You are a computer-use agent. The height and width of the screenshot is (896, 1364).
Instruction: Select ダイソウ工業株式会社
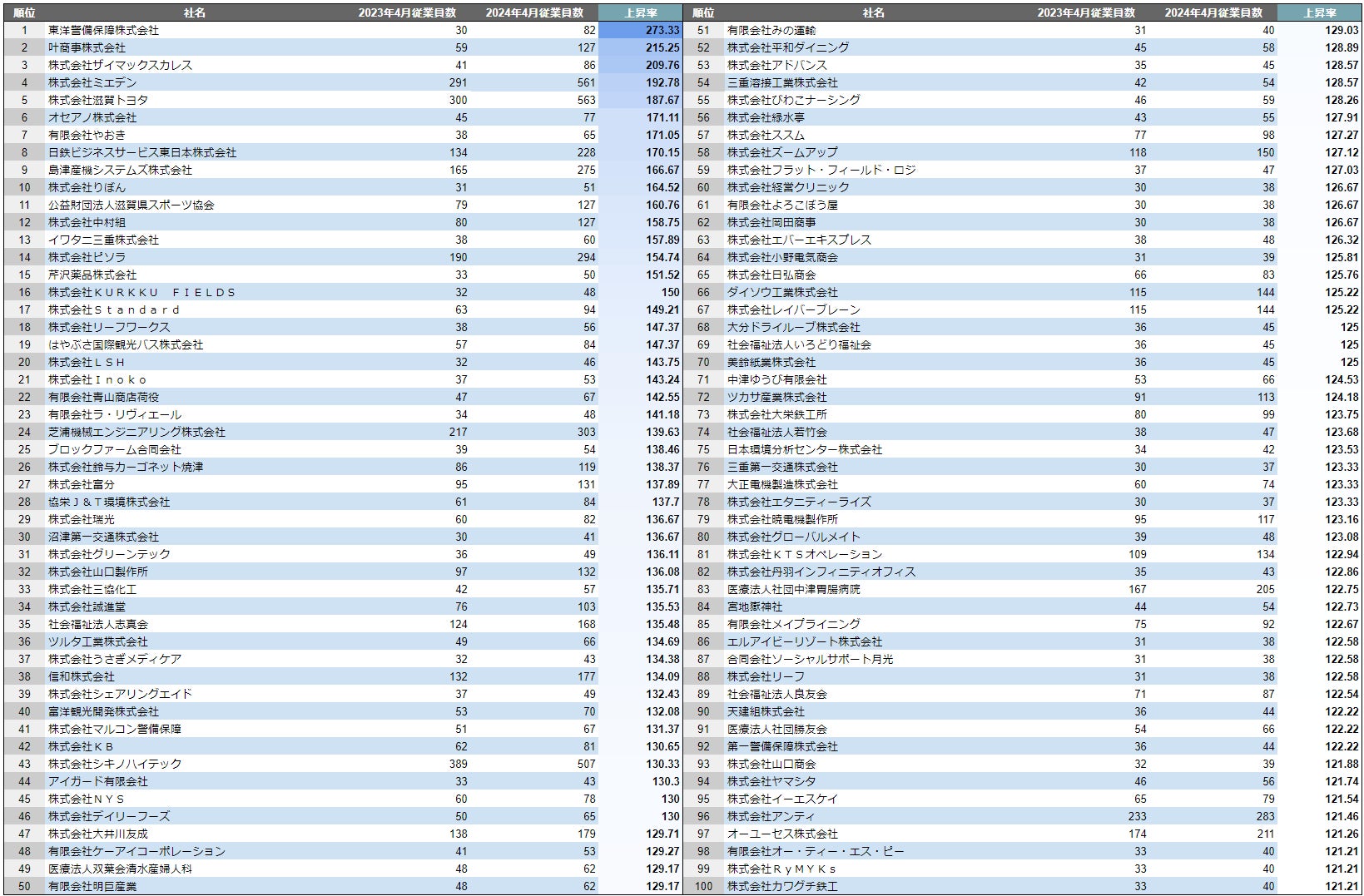782,292
